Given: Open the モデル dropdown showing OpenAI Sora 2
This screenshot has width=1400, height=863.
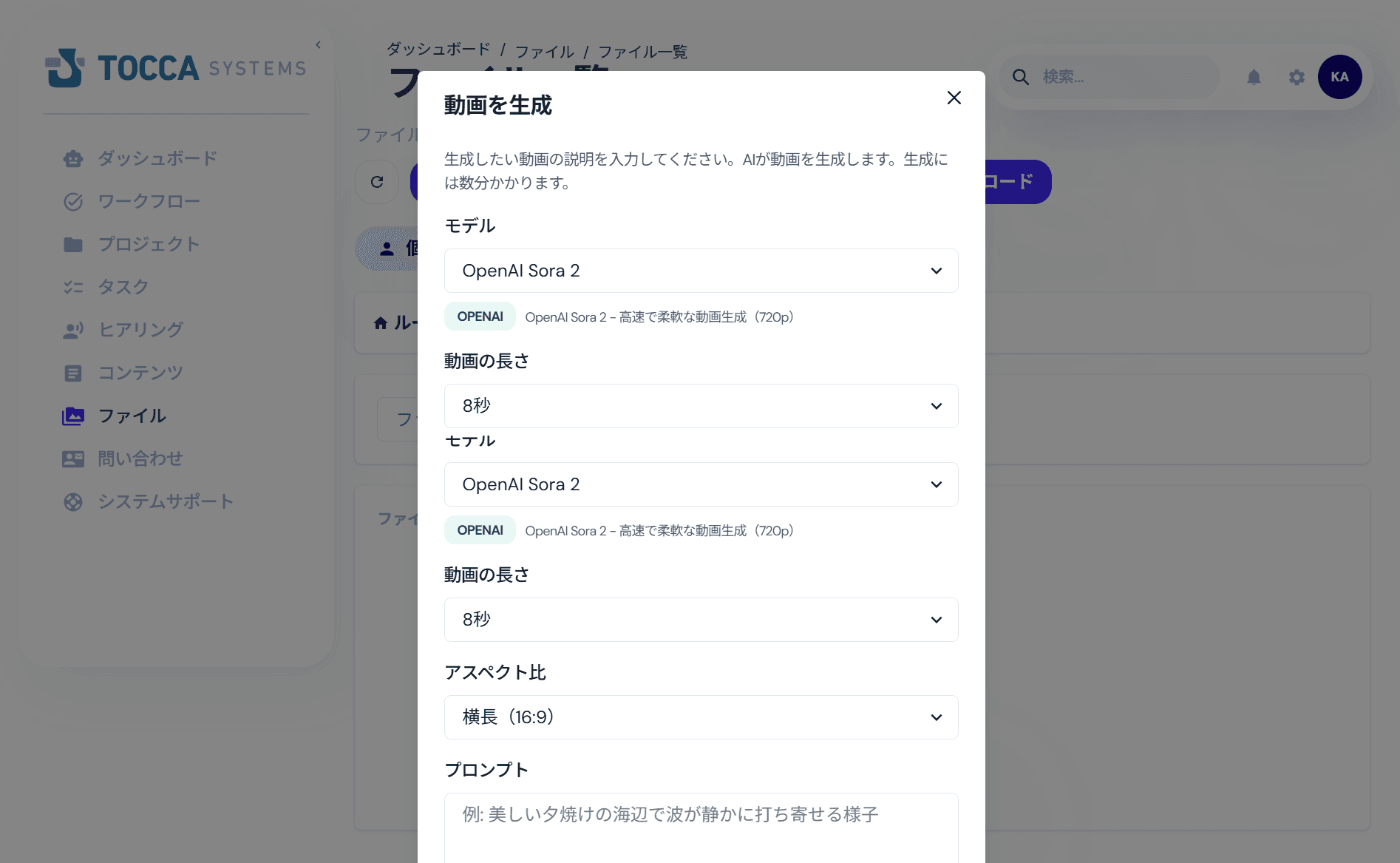Looking at the screenshot, I should (x=700, y=271).
